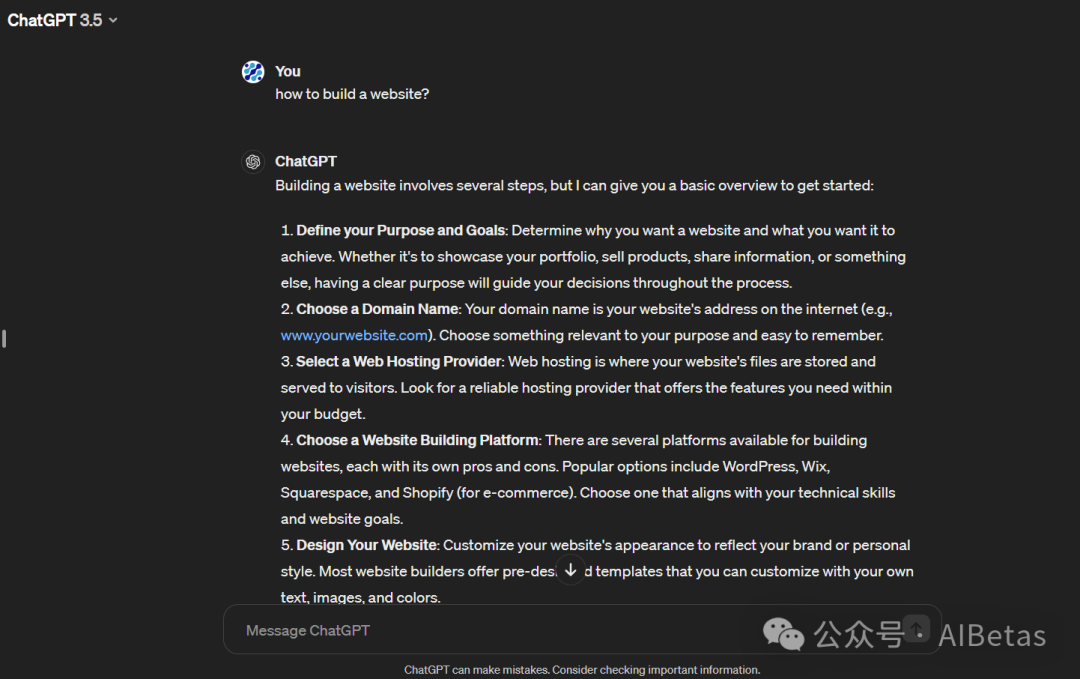This screenshot has height=679, width=1080.
Task: Click the chevron next to ChatGPT 3.5
Action: (x=113, y=21)
